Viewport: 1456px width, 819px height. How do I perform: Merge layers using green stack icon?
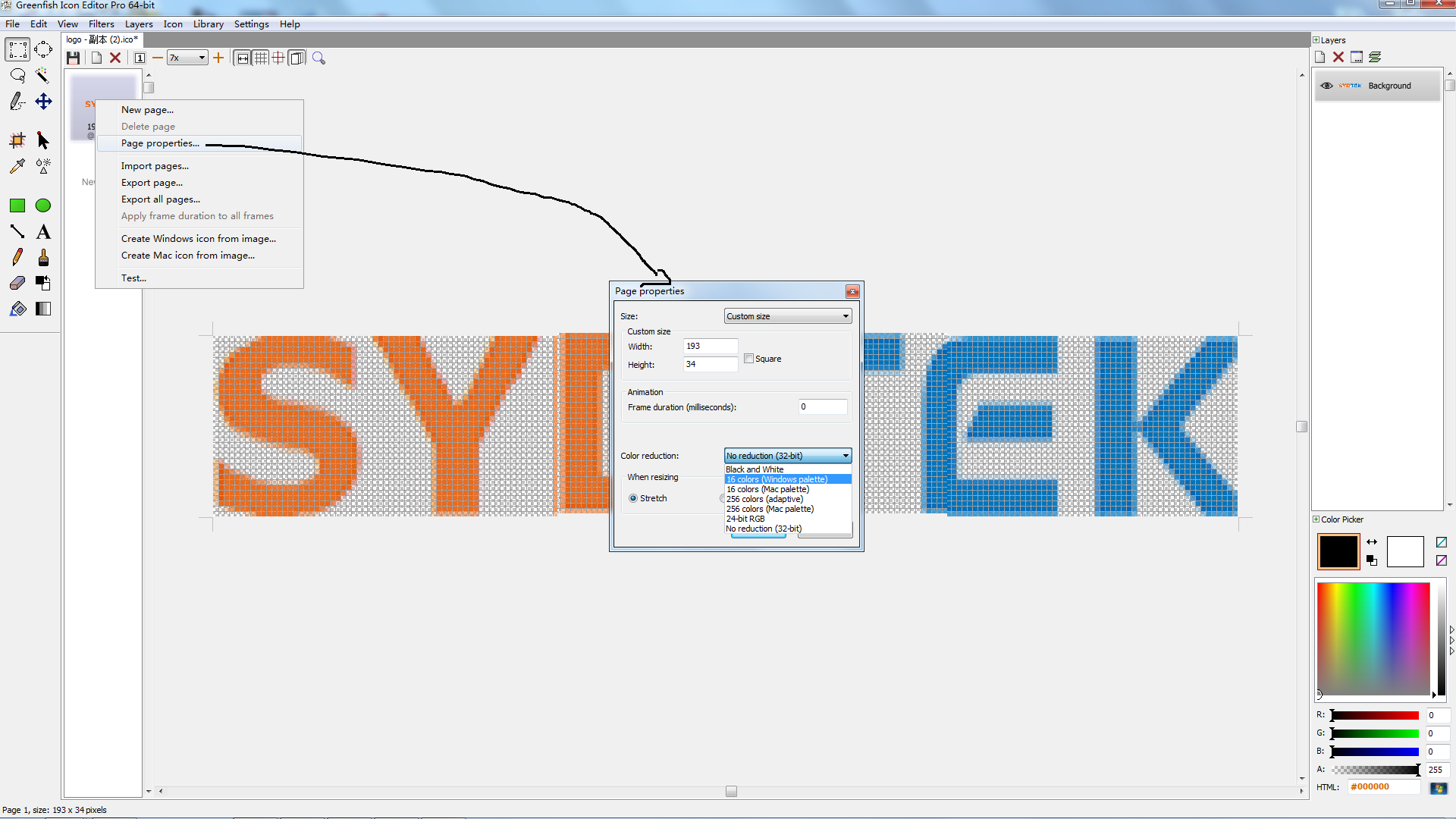pos(1375,58)
